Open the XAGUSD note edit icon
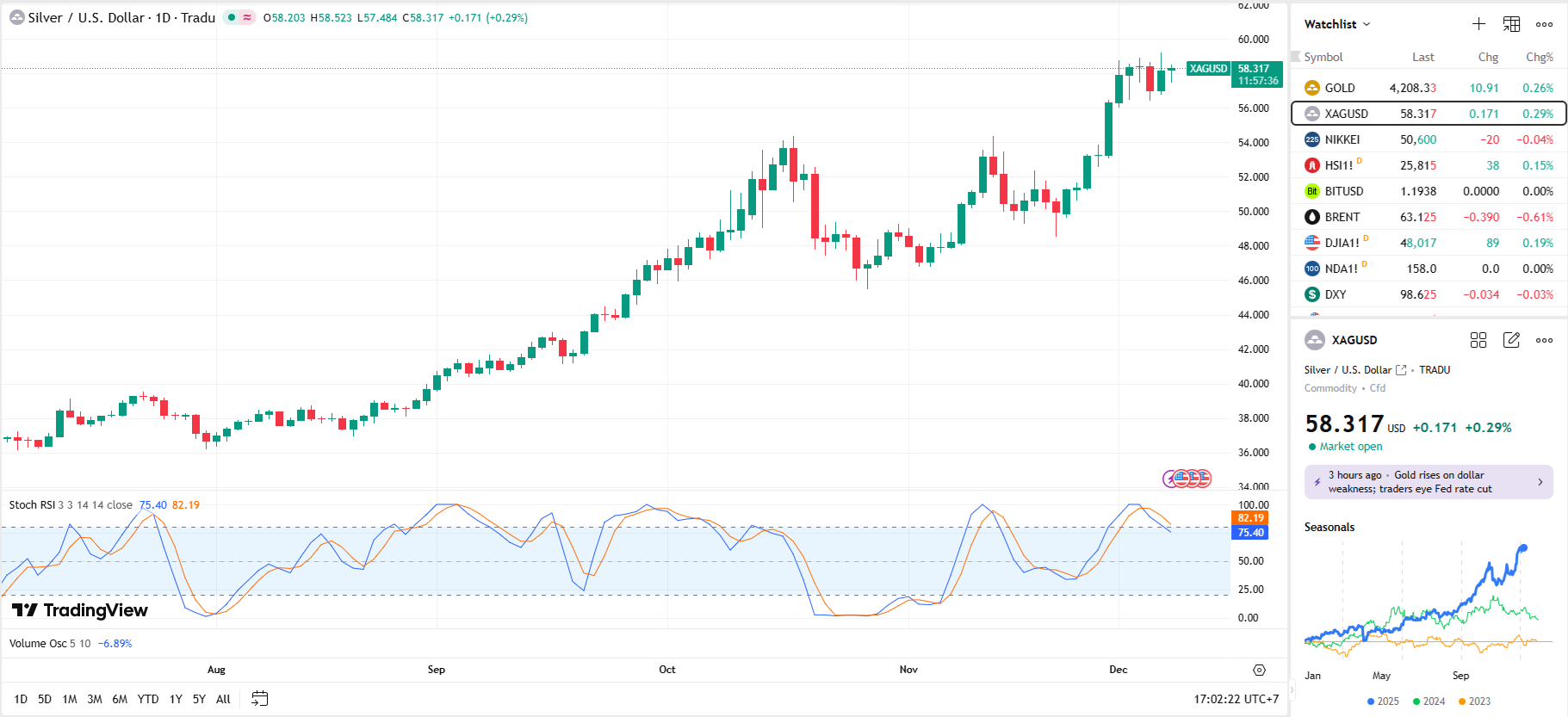This screenshot has width=1568, height=717. pyautogui.click(x=1511, y=340)
